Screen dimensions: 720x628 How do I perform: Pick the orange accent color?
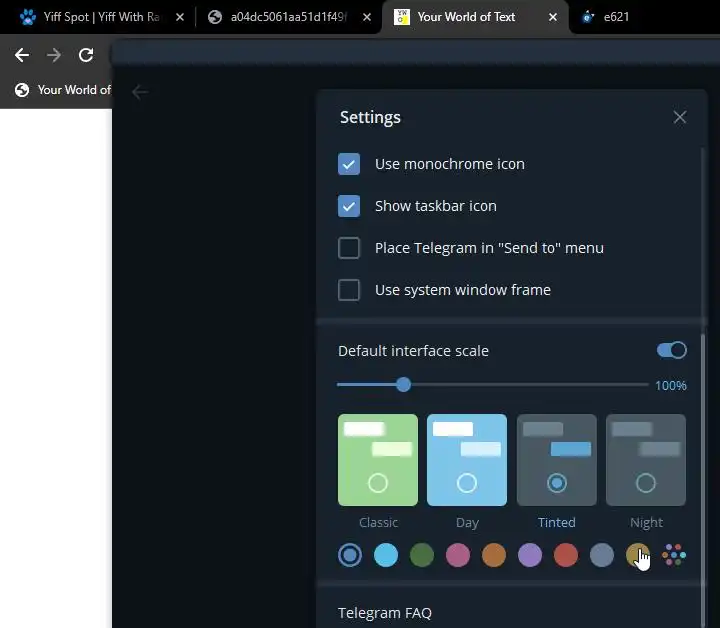coord(494,555)
